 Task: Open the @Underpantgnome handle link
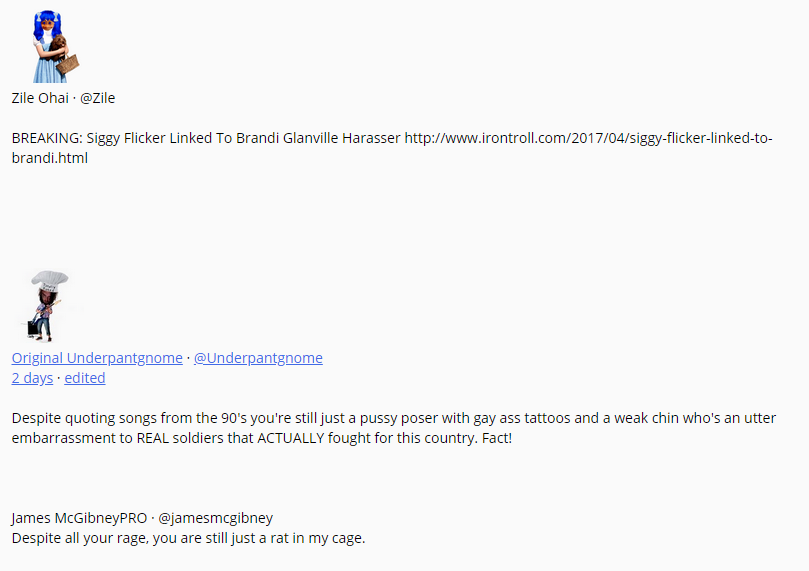258,358
